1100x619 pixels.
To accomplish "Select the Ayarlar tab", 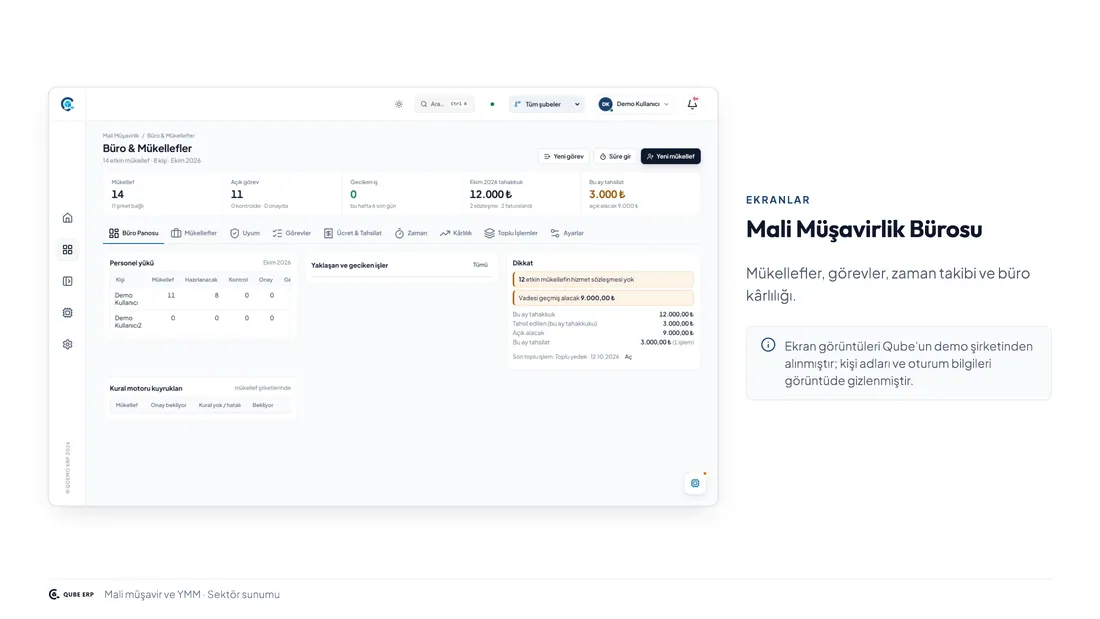I will click(567, 233).
